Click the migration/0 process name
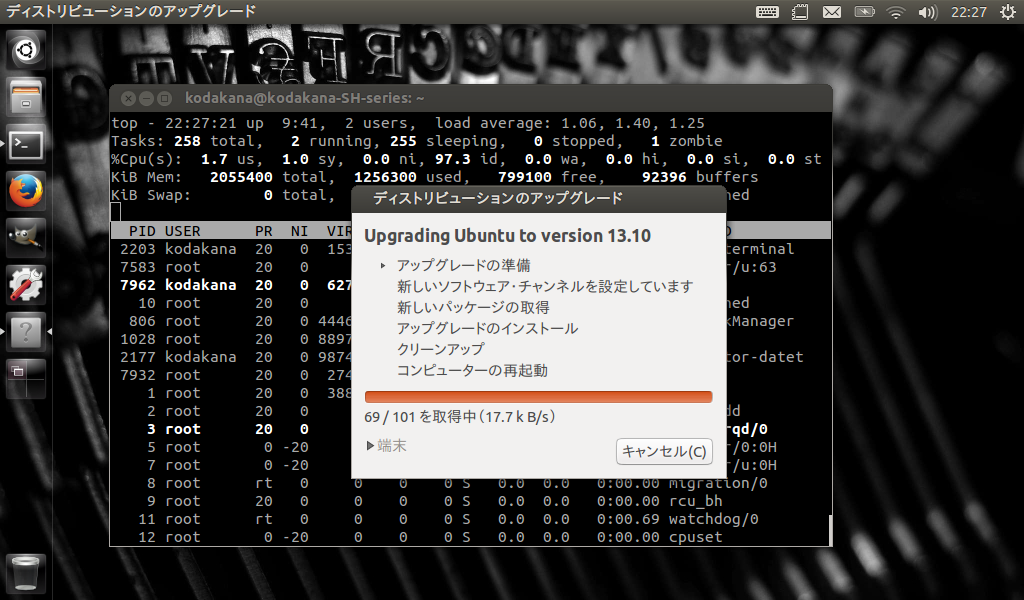This screenshot has height=600, width=1024. pos(718,483)
